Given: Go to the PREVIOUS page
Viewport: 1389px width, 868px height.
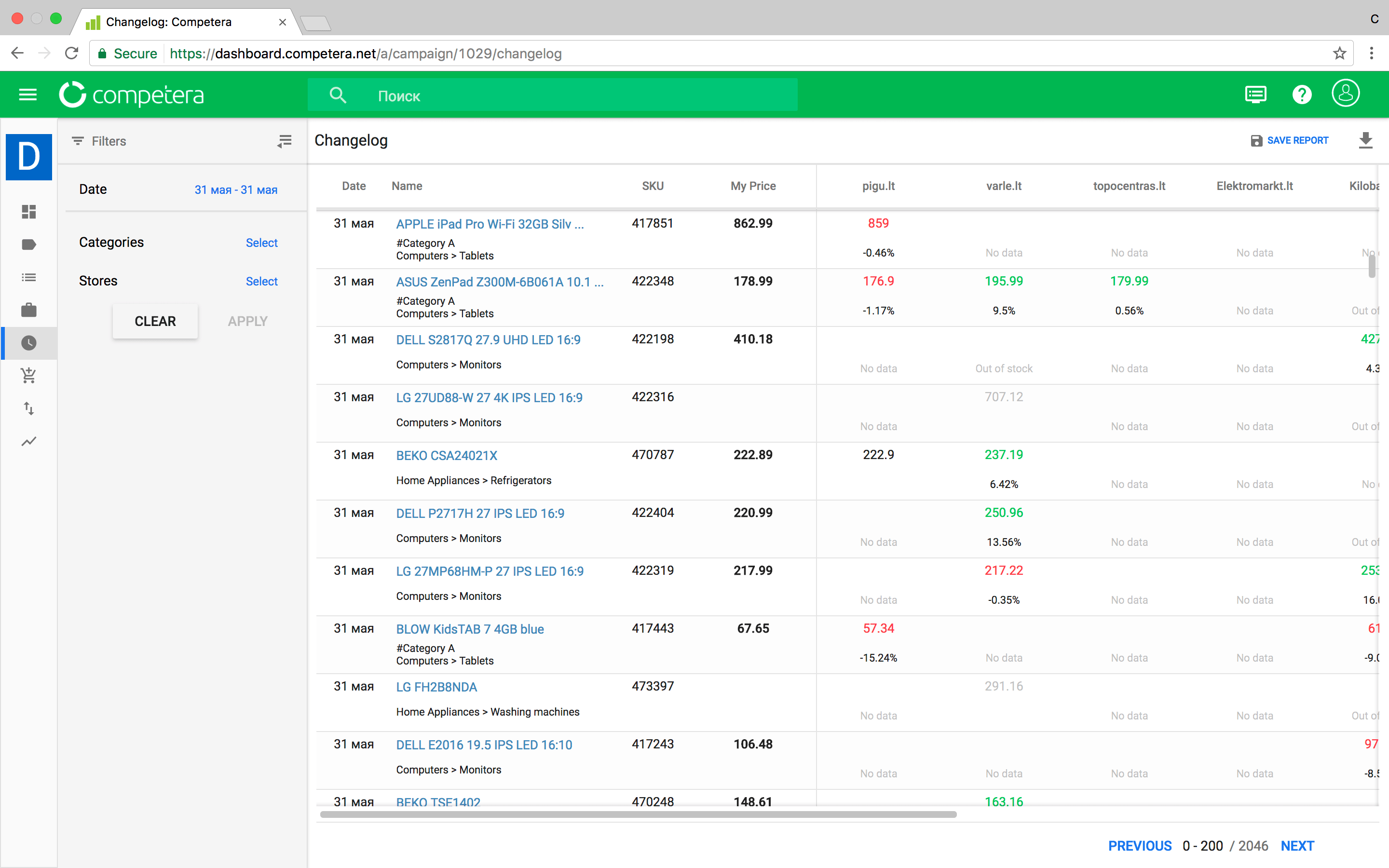Looking at the screenshot, I should pyautogui.click(x=1140, y=846).
